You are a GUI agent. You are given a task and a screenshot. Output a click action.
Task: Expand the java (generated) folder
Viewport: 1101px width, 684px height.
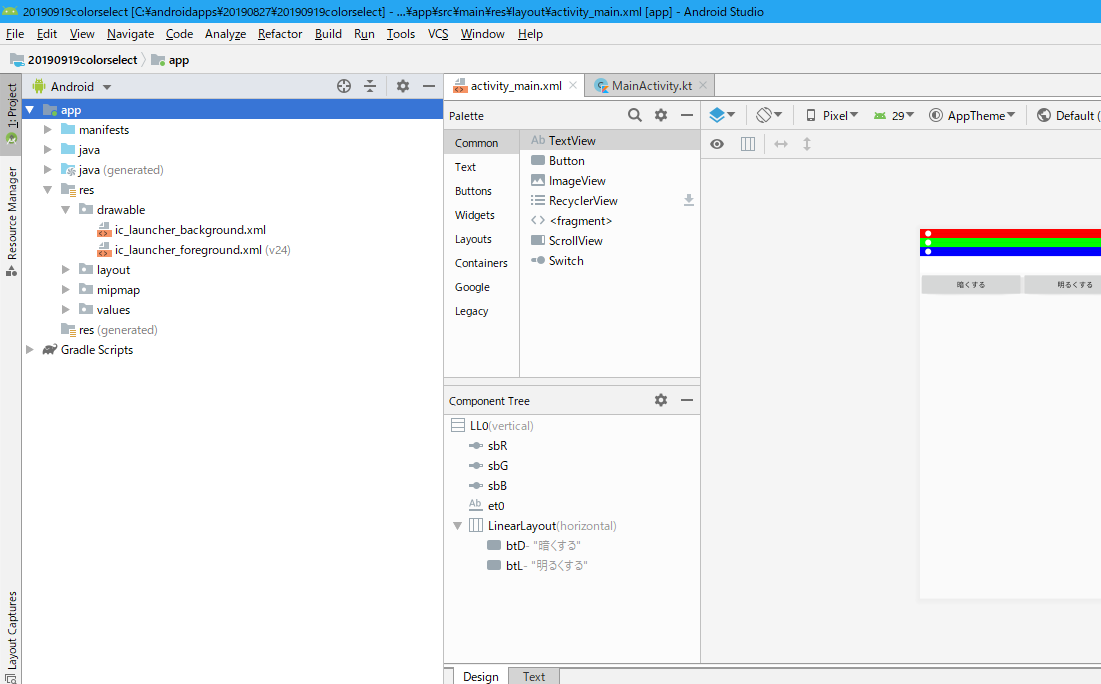coord(48,169)
